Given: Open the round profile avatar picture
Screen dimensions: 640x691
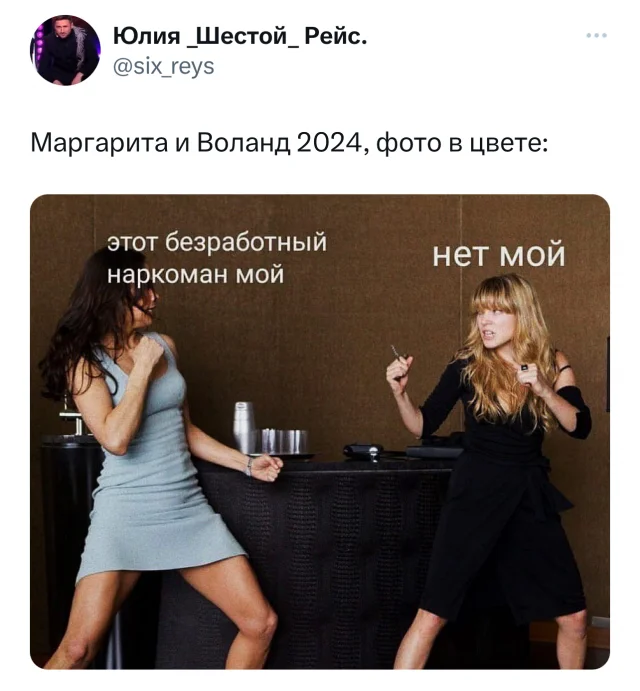Looking at the screenshot, I should [65, 50].
